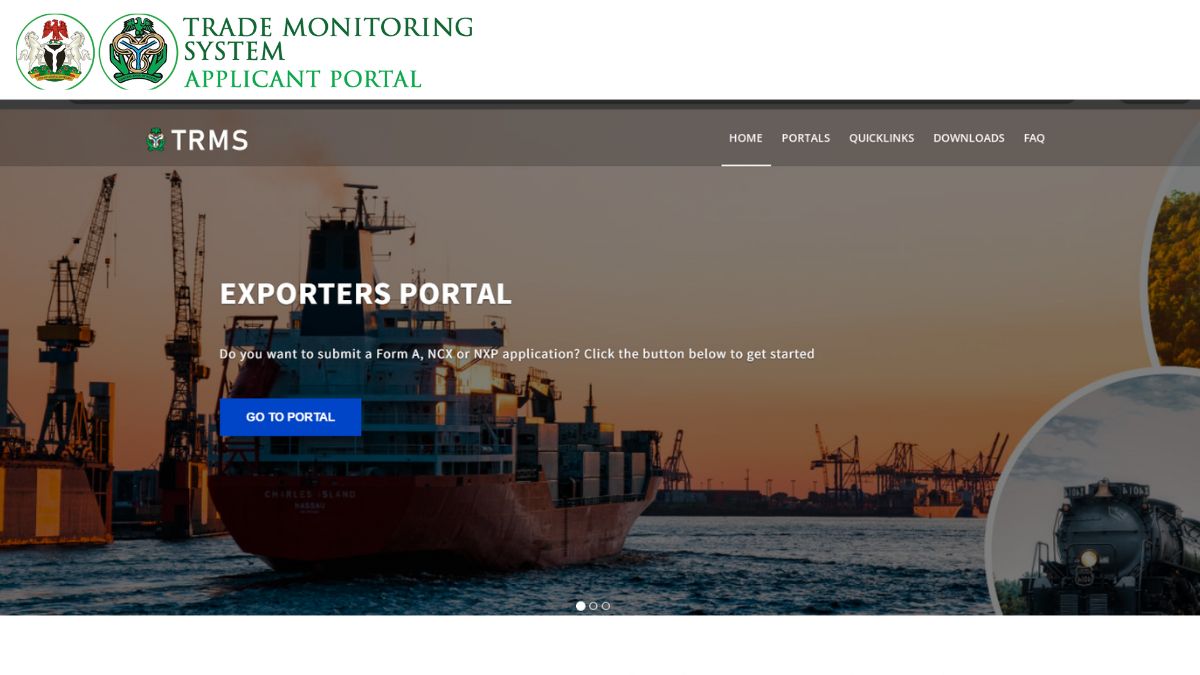Click the Form A, NCX or NXP description text
Screen dimensions: 1200x675
517,354
